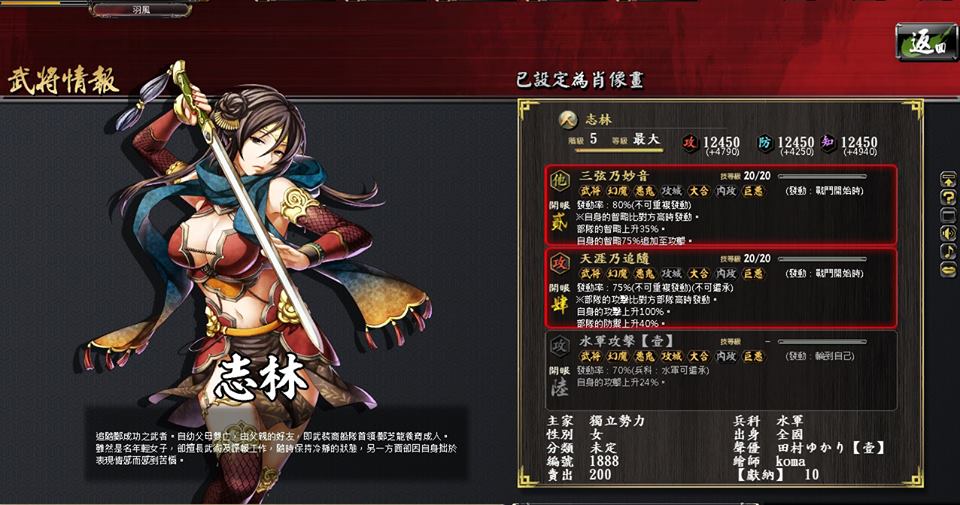This screenshot has height=505, width=960.
Task: Click the scroll-to-top arrow icon
Action: (x=948, y=180)
